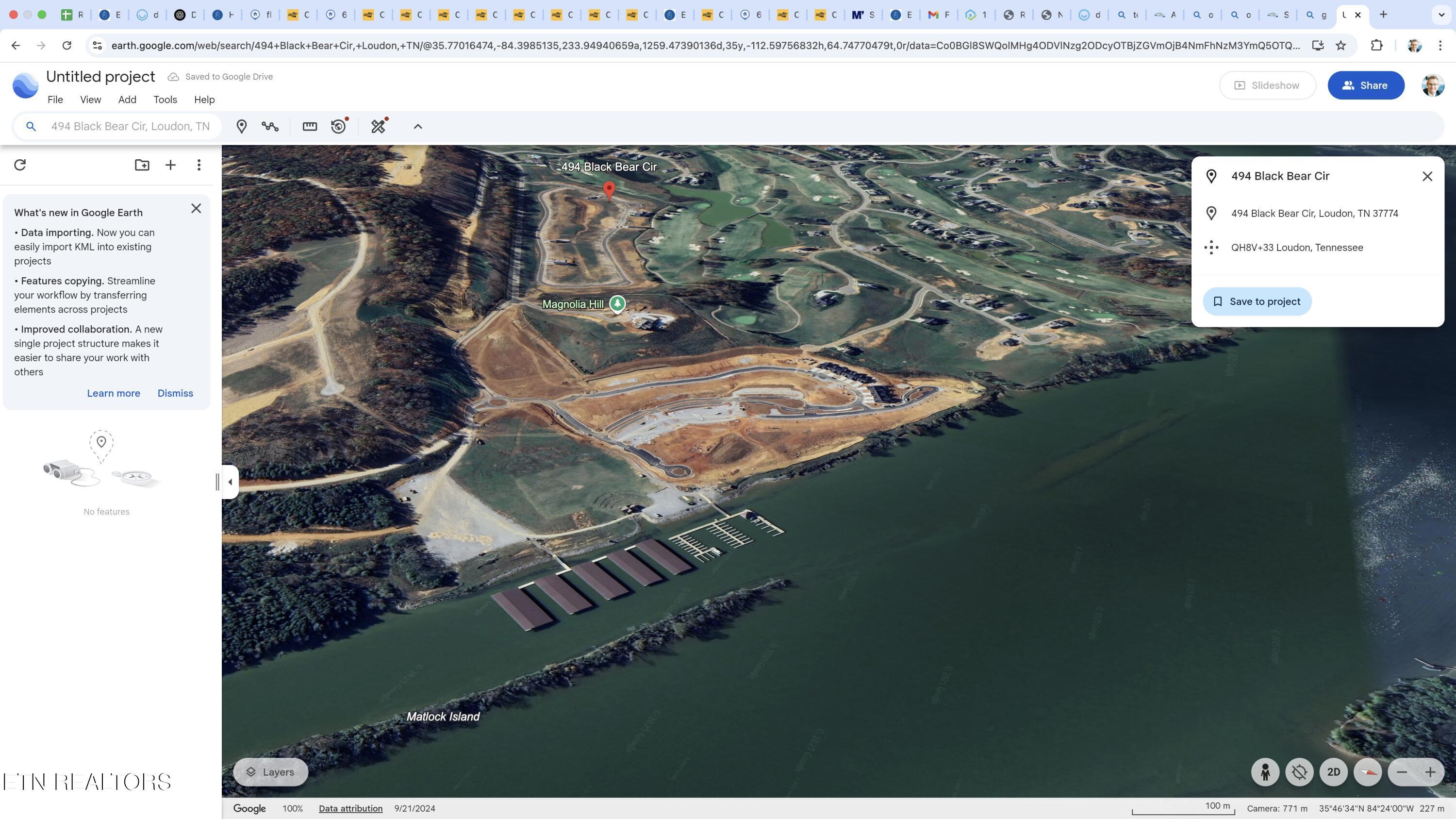Viewport: 1456px width, 819px height.
Task: Click the Dismiss link
Action: 175,393
